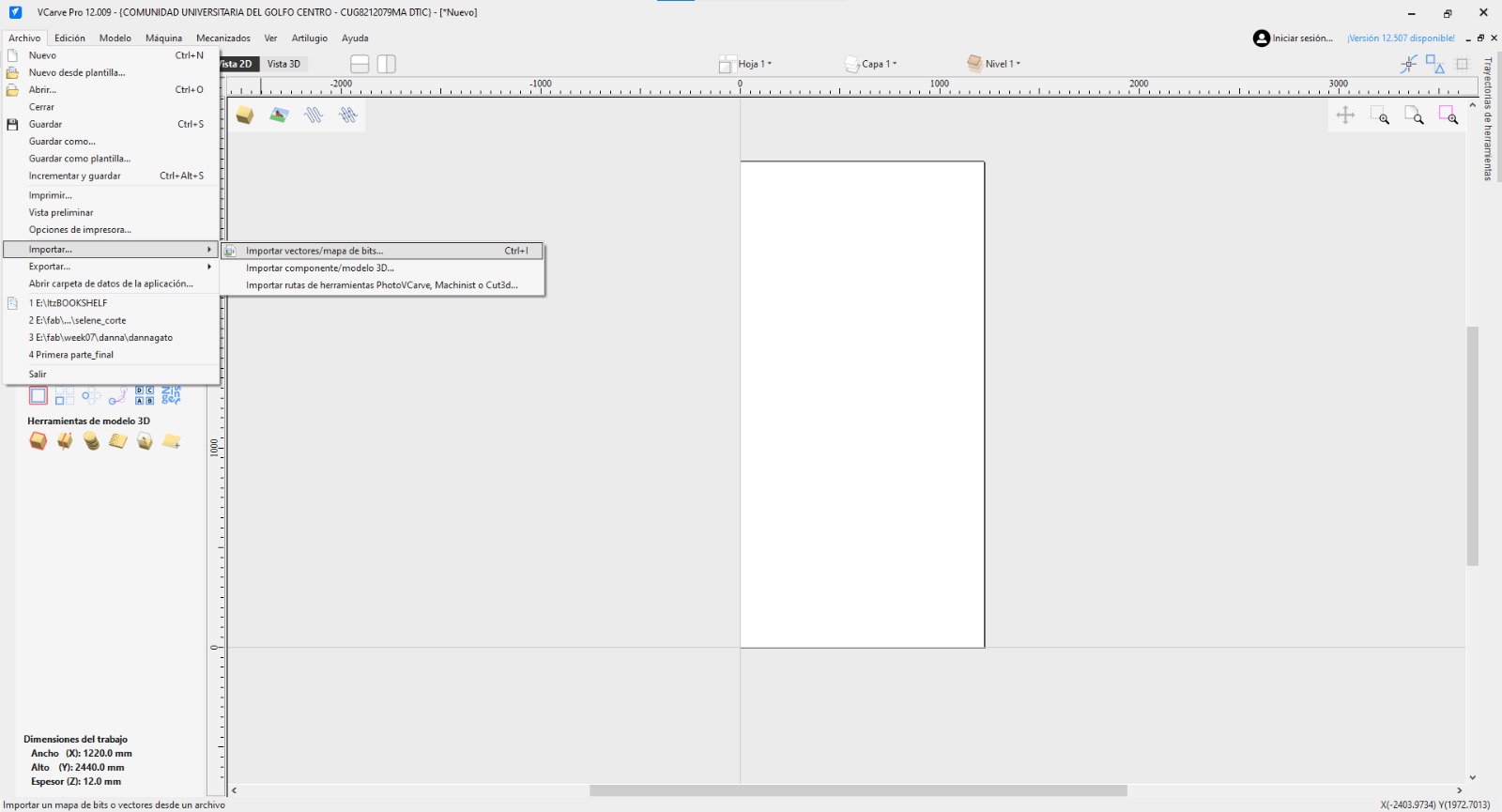Screen dimensions: 1502x812
Task: Switch to the Vista 3D tab
Action: tap(284, 64)
